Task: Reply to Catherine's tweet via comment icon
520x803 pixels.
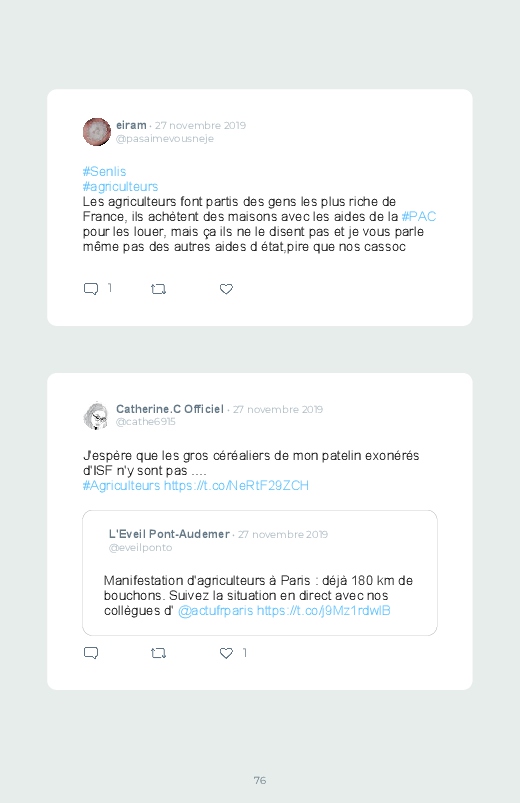Action: click(x=91, y=653)
